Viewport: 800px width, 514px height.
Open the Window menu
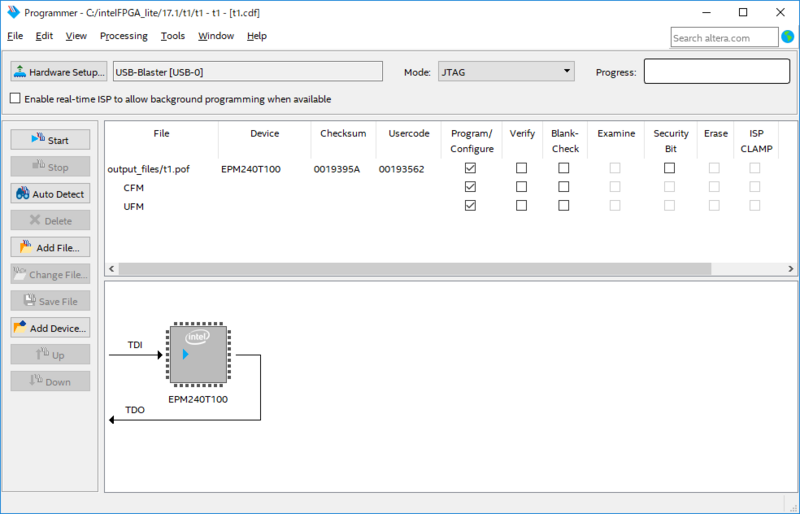coord(216,36)
